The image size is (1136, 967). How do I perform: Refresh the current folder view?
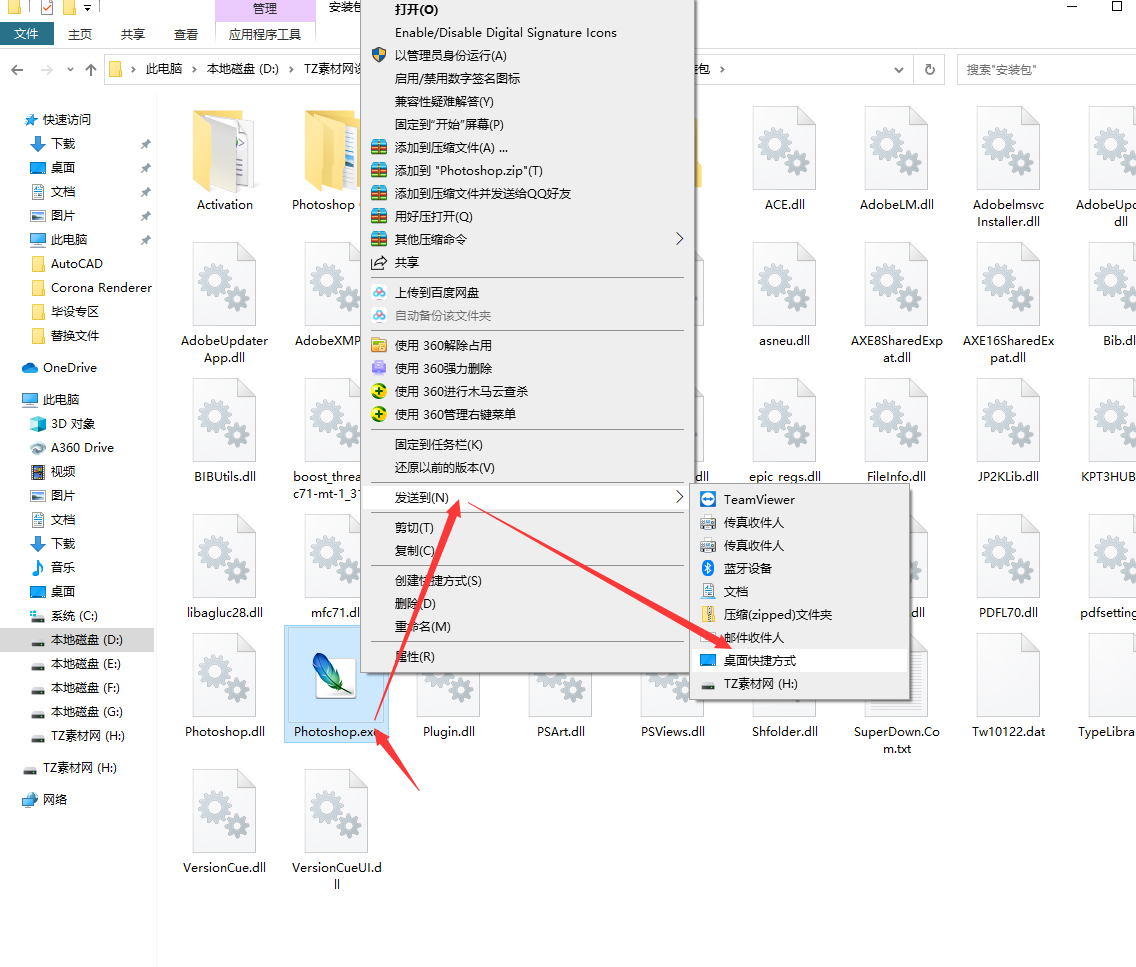[x=930, y=70]
